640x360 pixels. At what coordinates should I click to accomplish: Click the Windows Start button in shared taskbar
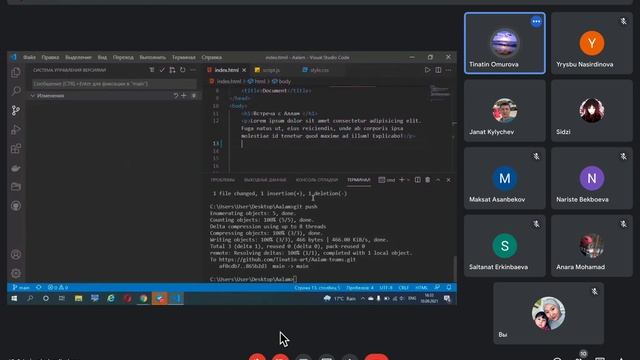(14, 298)
